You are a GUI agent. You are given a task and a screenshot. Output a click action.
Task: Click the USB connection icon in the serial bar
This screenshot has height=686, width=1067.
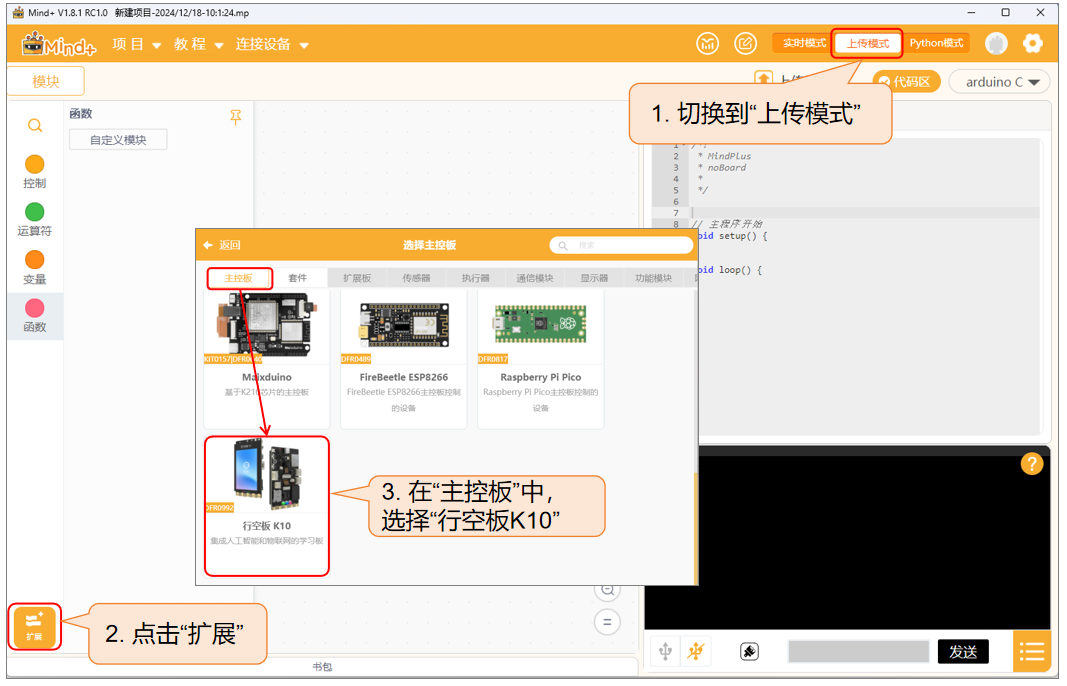click(666, 651)
